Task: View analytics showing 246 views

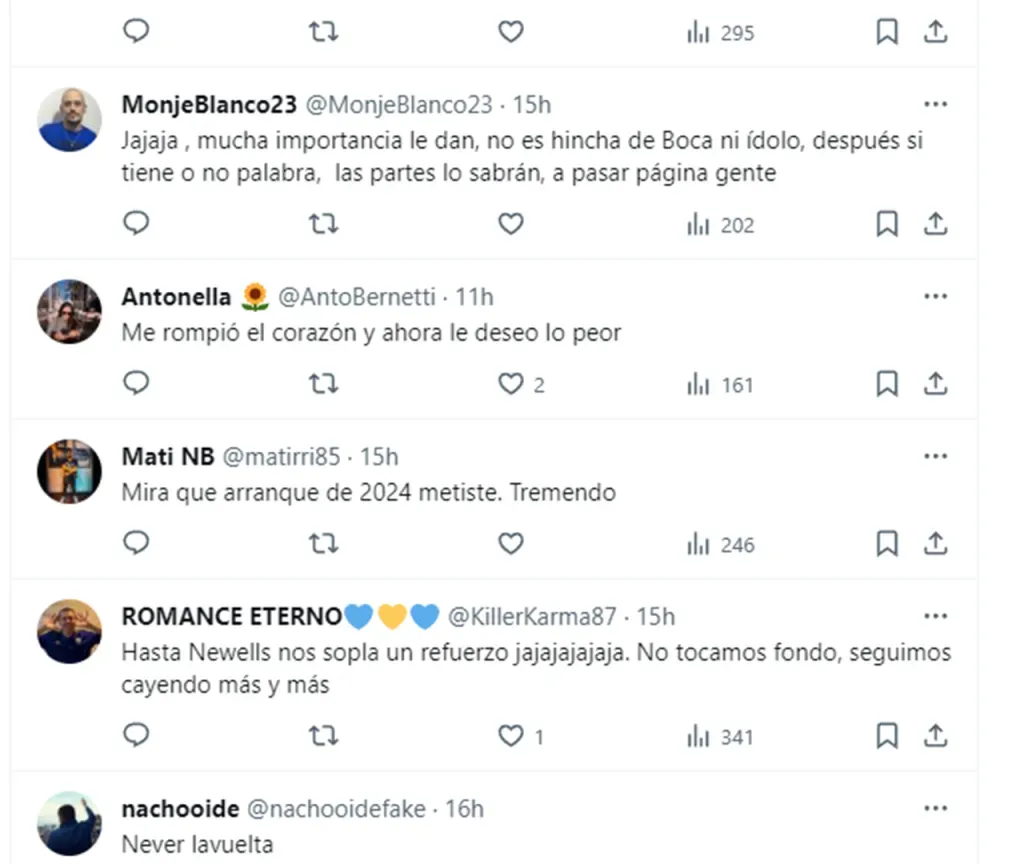Action: [x=721, y=545]
